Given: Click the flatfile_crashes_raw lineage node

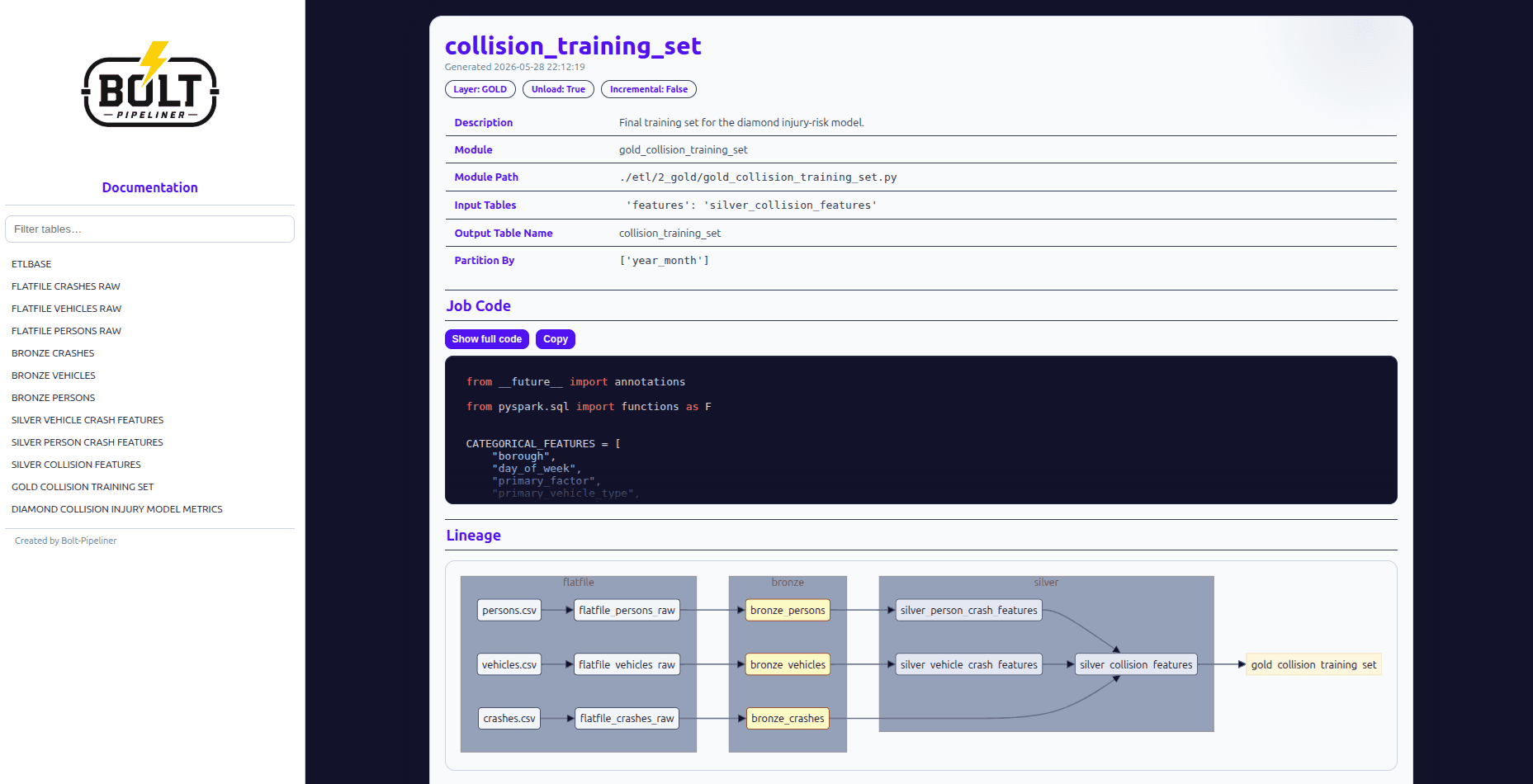Looking at the screenshot, I should [627, 719].
